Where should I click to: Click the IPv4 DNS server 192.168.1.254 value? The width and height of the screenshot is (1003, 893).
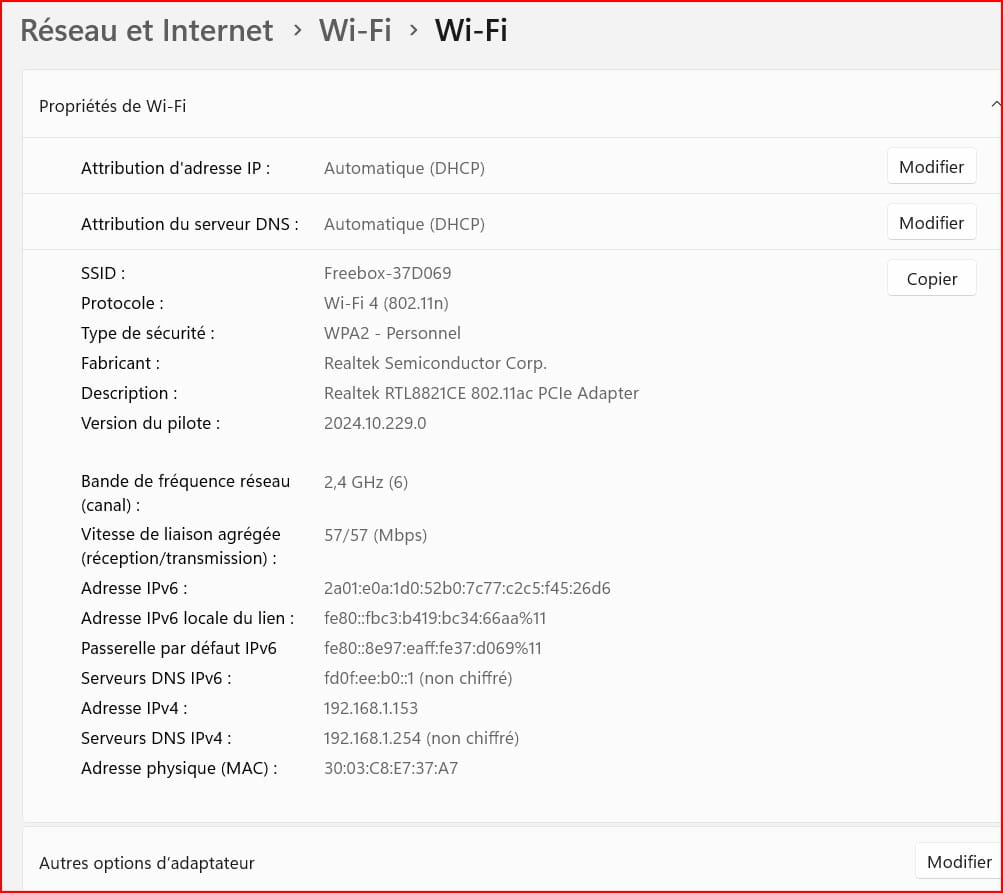pyautogui.click(x=421, y=738)
